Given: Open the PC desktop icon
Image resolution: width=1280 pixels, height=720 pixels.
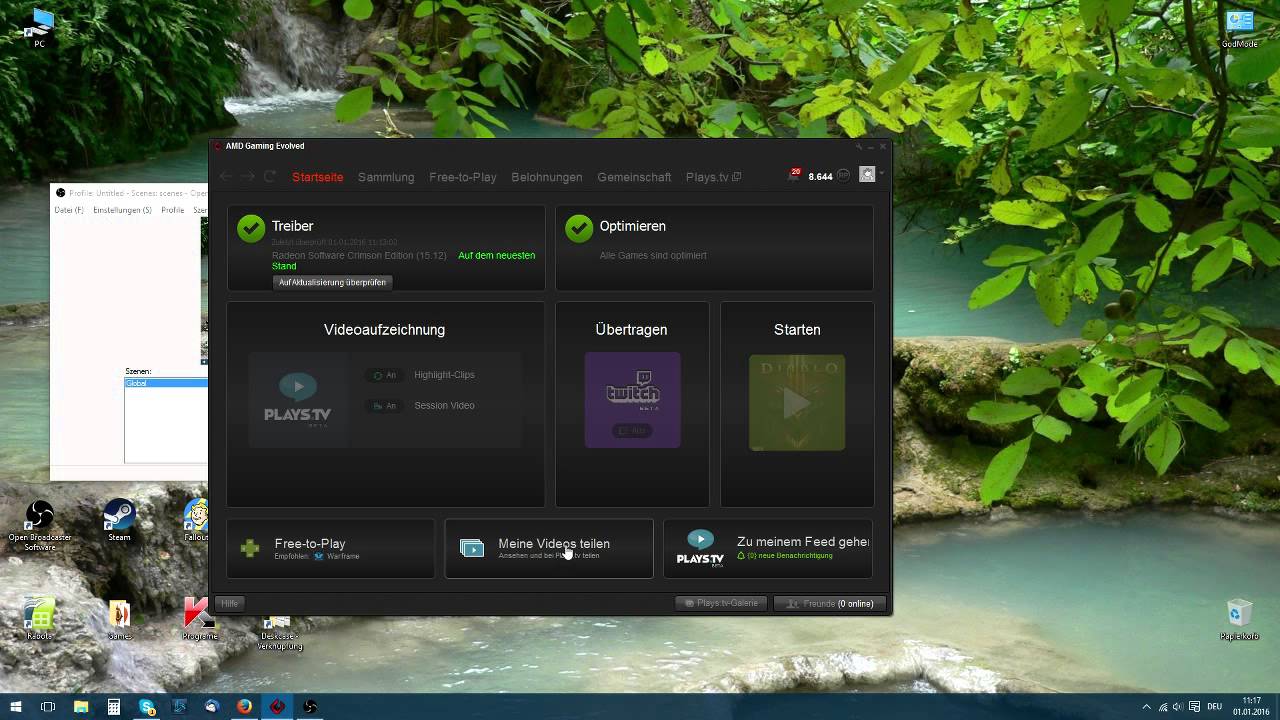Looking at the screenshot, I should tap(40, 28).
